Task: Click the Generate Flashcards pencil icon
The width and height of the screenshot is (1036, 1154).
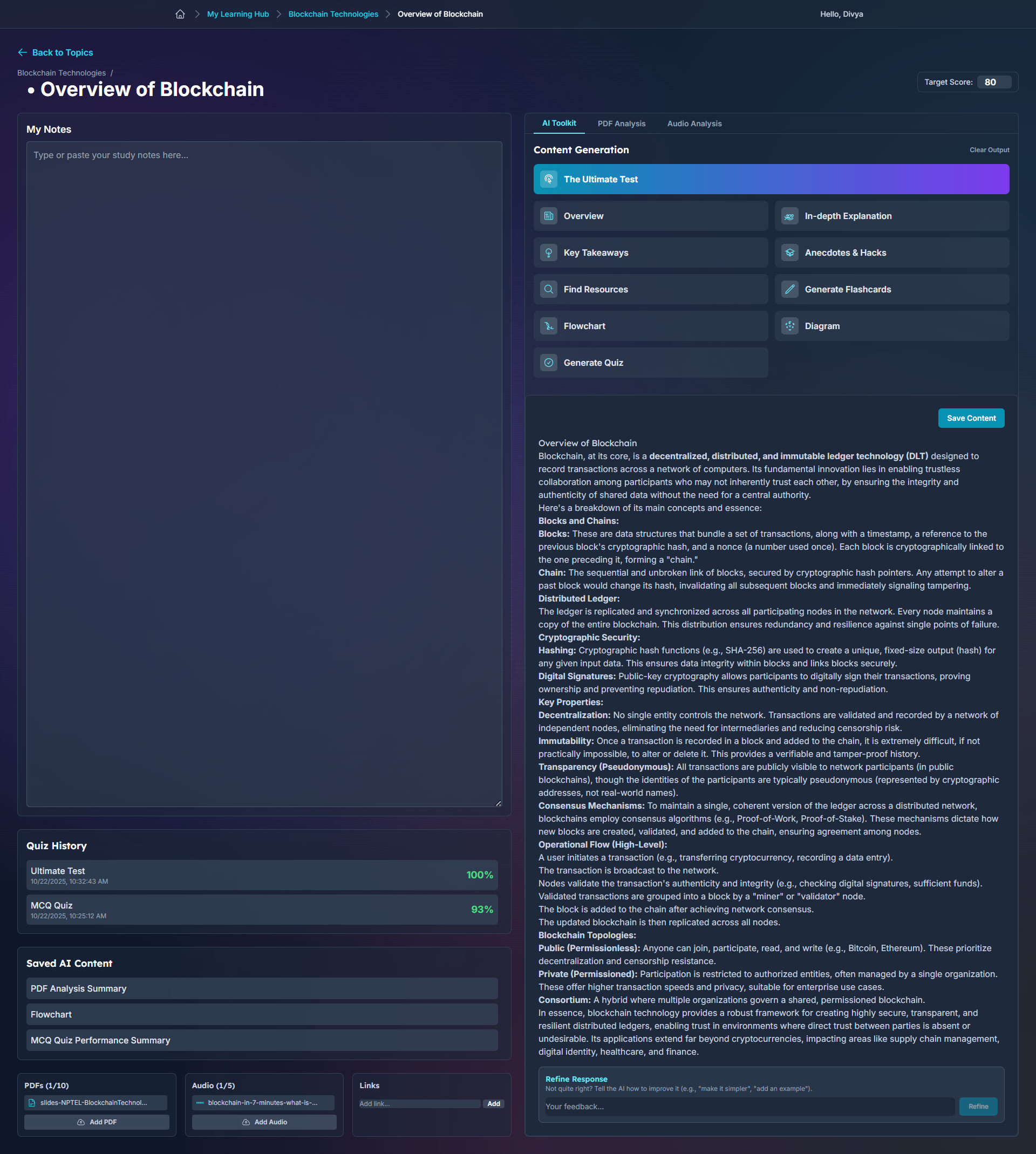Action: coord(789,290)
